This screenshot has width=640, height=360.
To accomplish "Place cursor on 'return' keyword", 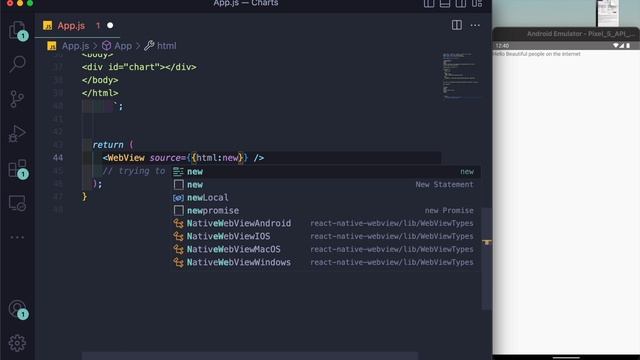I will tap(108, 145).
